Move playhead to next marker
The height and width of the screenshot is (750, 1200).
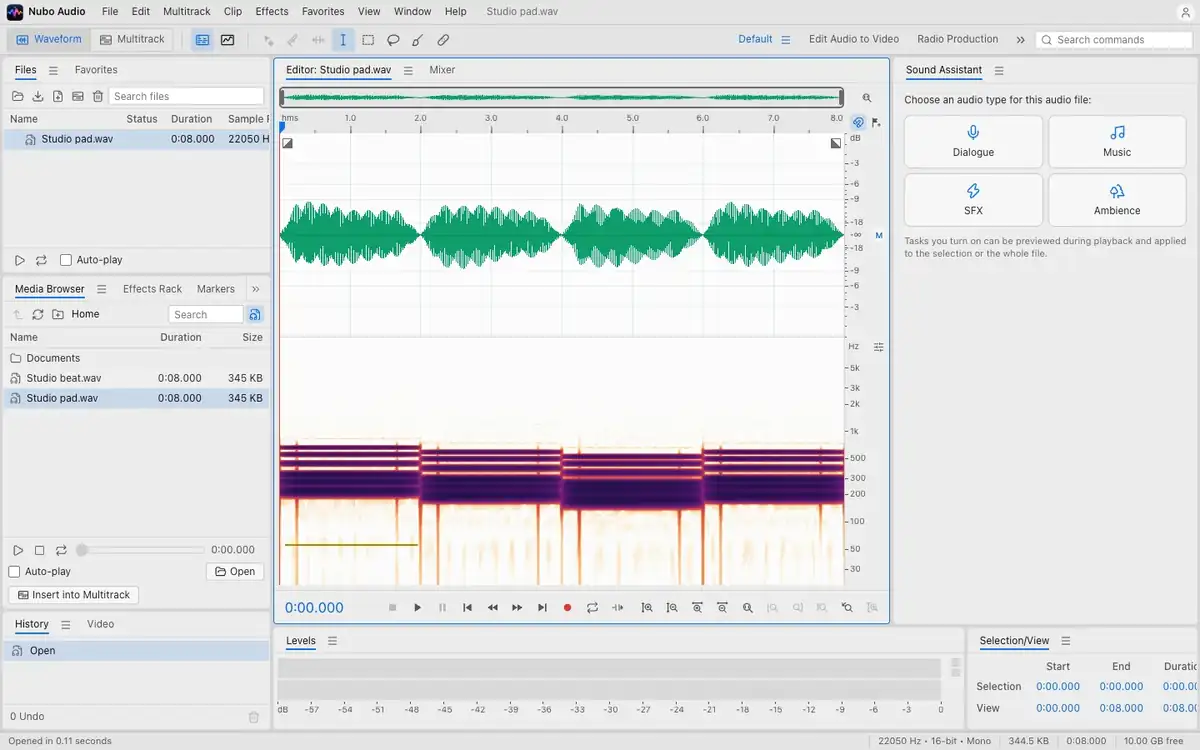click(x=542, y=607)
